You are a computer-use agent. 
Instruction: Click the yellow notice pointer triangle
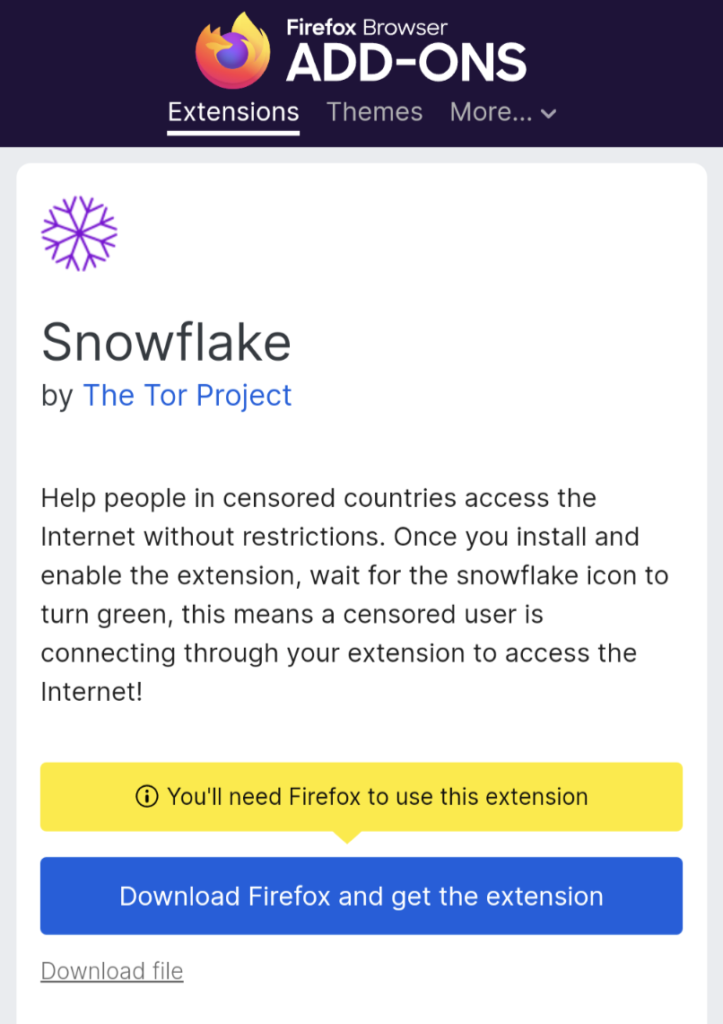click(x=347, y=837)
